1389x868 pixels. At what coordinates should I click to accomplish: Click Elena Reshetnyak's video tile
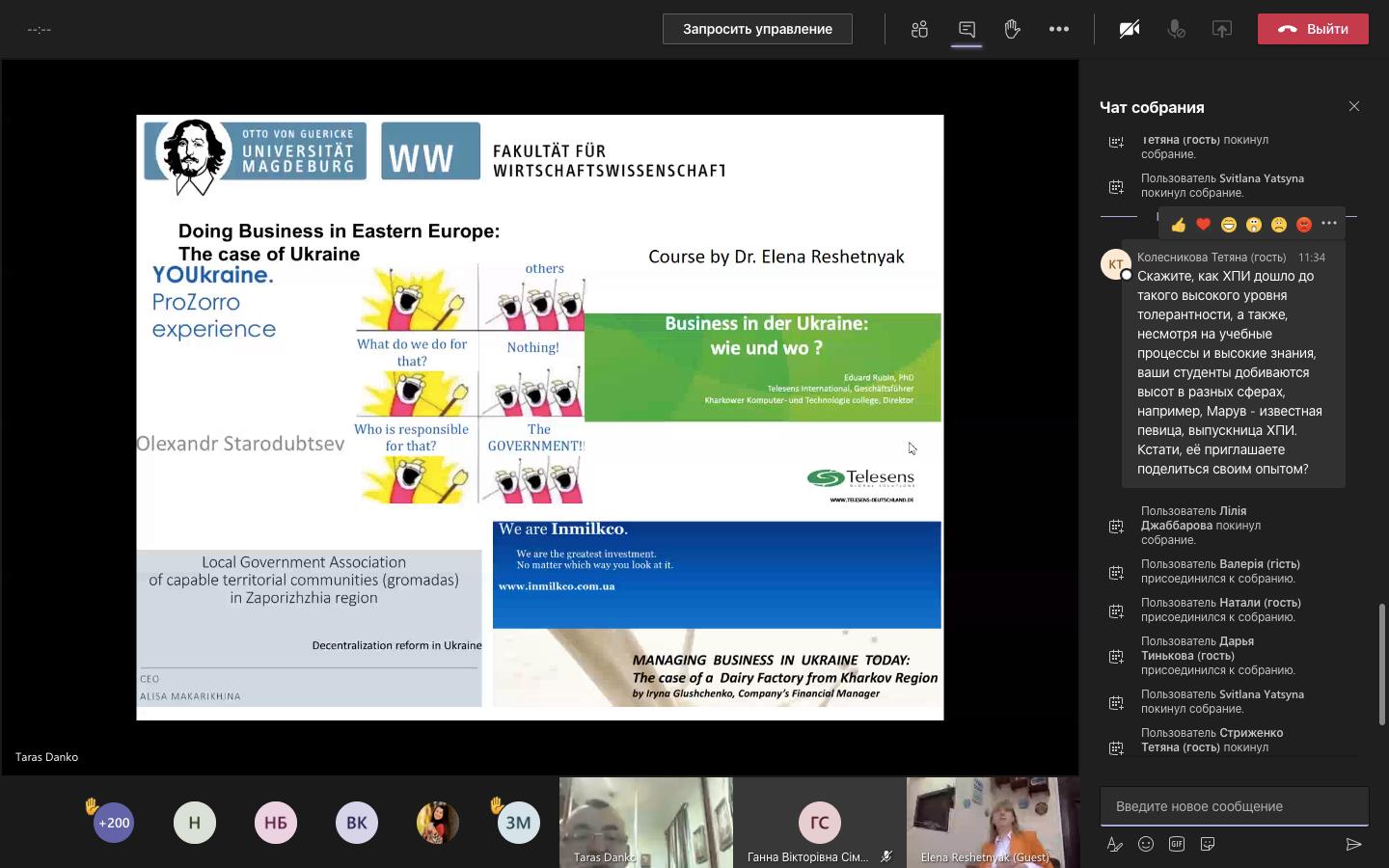(993, 823)
